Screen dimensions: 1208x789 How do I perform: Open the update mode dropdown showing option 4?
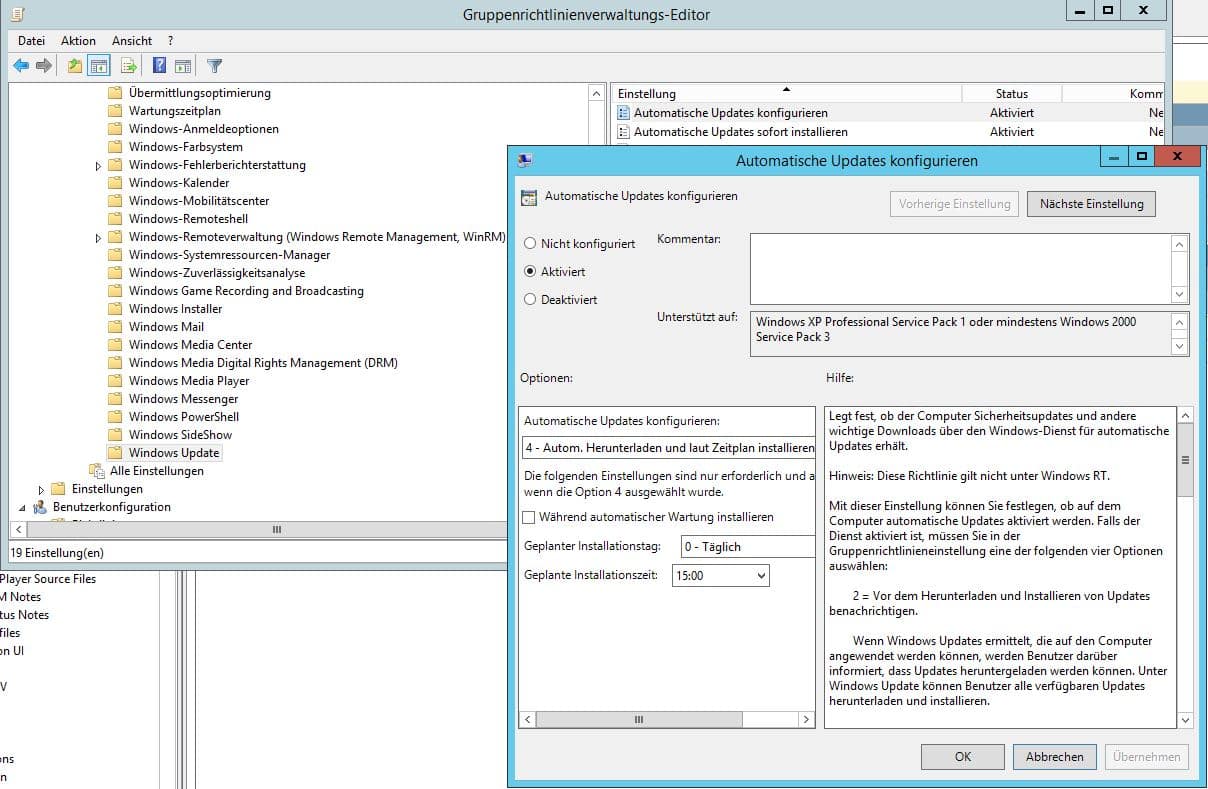click(669, 448)
